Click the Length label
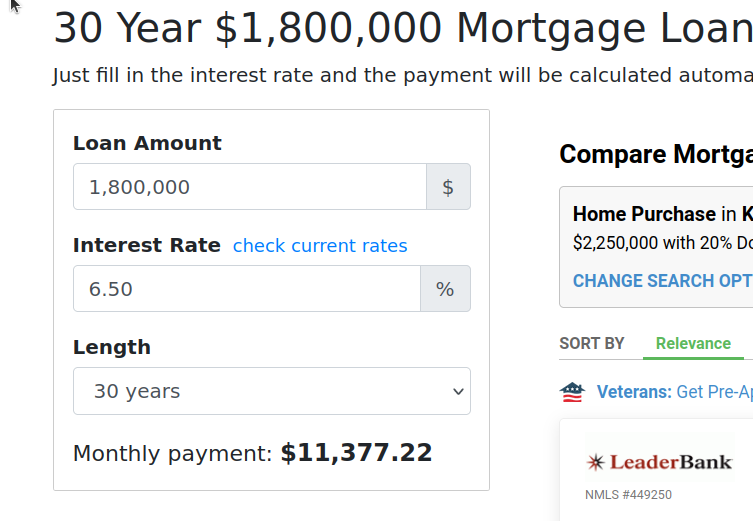Screen dimensions: 753x521 tap(112, 347)
